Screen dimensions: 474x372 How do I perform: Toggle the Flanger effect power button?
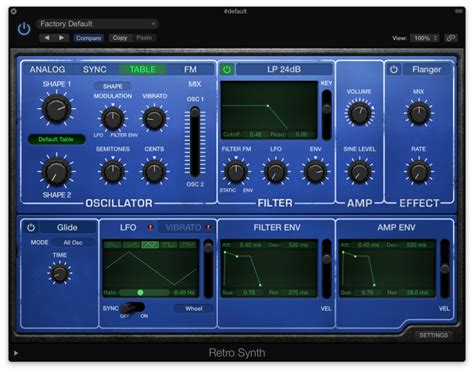394,69
